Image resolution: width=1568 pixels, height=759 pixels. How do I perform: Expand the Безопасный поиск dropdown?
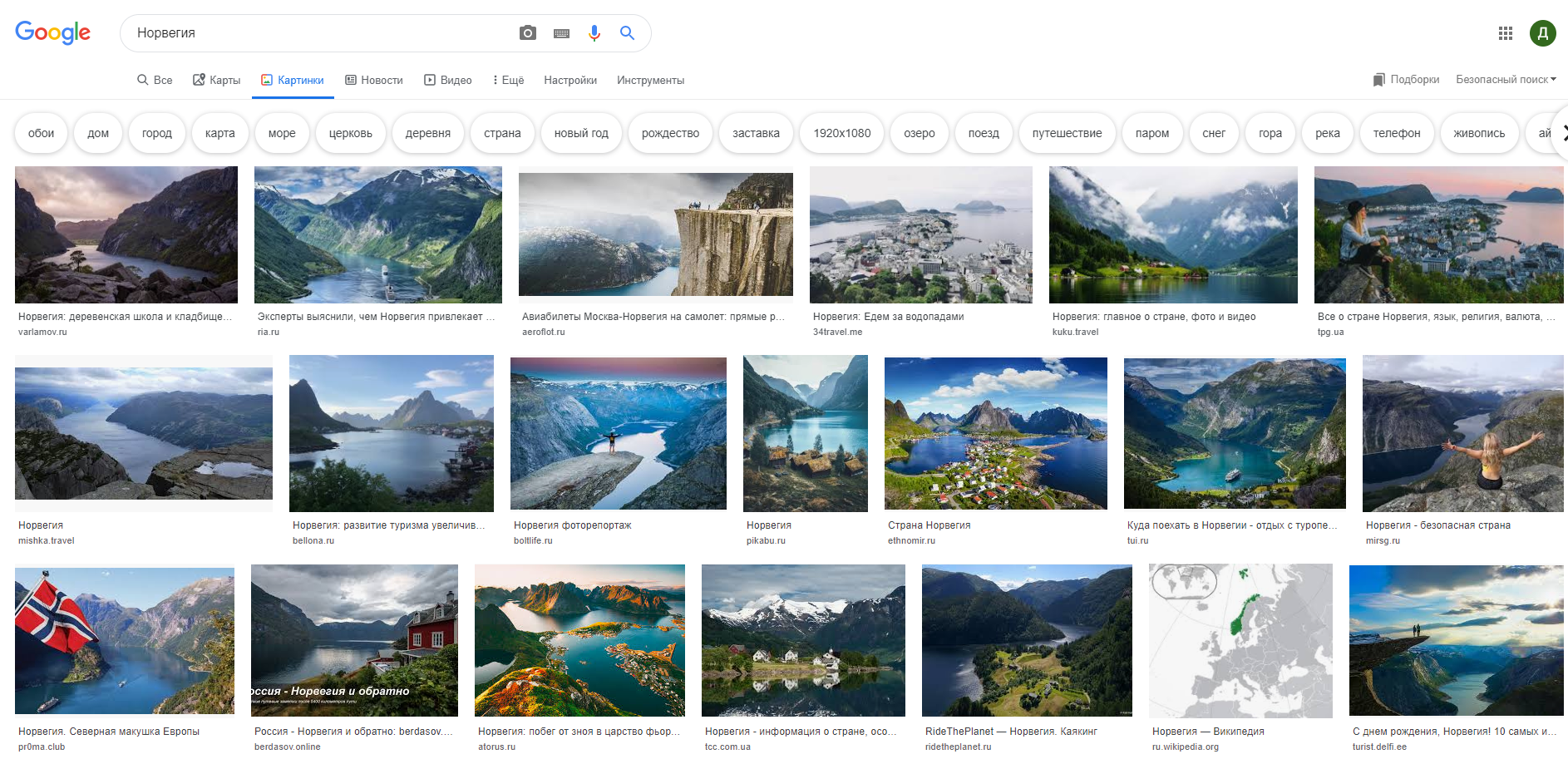[x=1506, y=80]
